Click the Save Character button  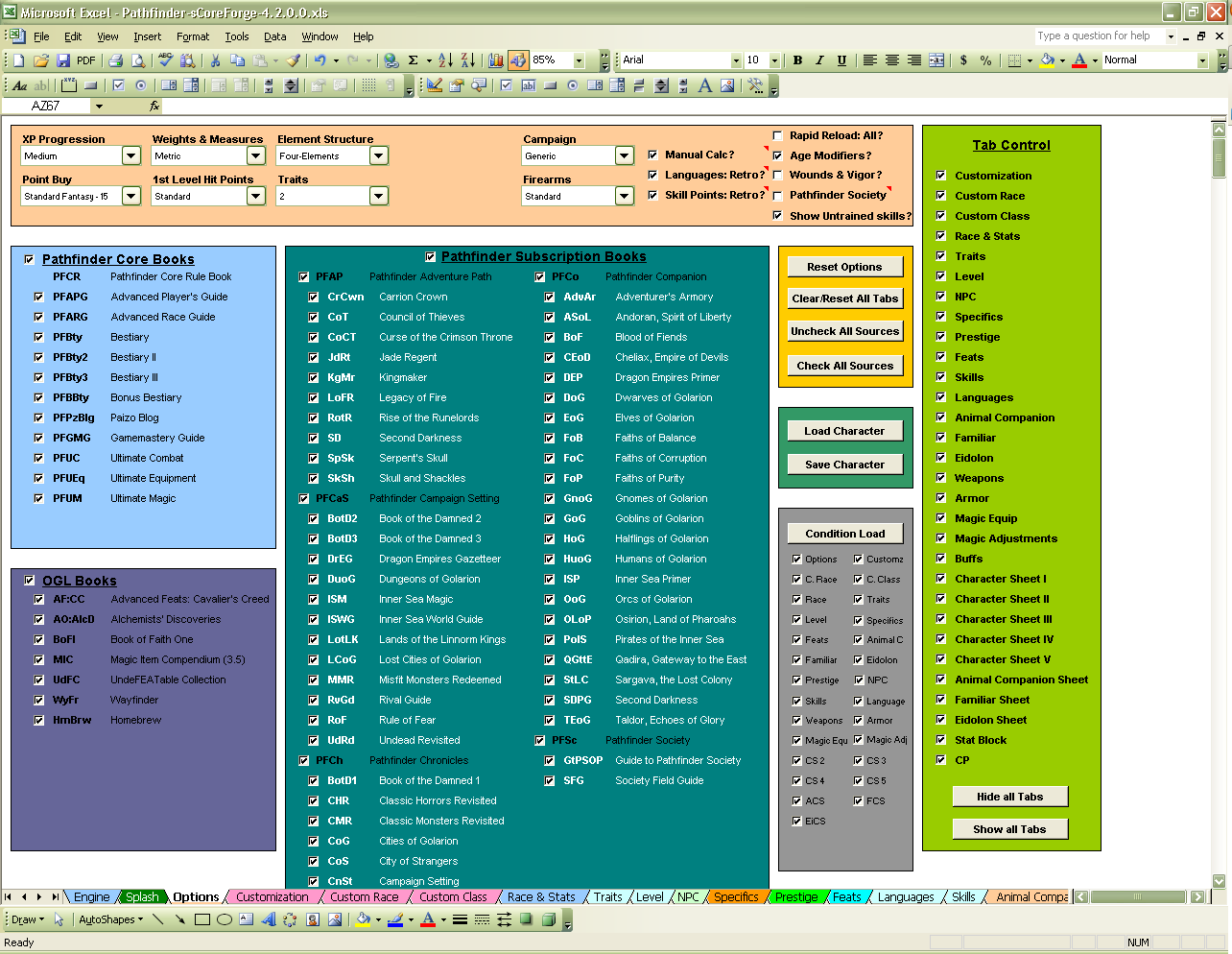[844, 465]
